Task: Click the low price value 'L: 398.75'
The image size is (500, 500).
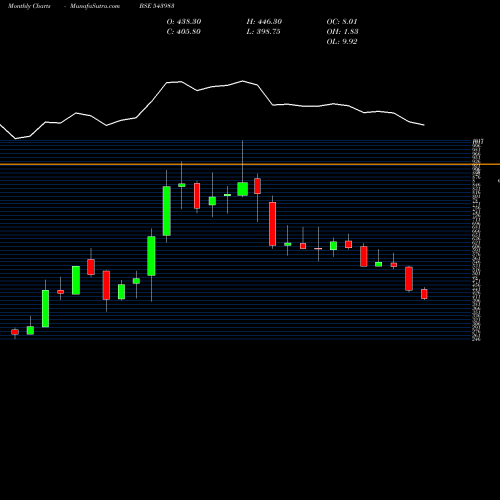Action: tap(263, 32)
